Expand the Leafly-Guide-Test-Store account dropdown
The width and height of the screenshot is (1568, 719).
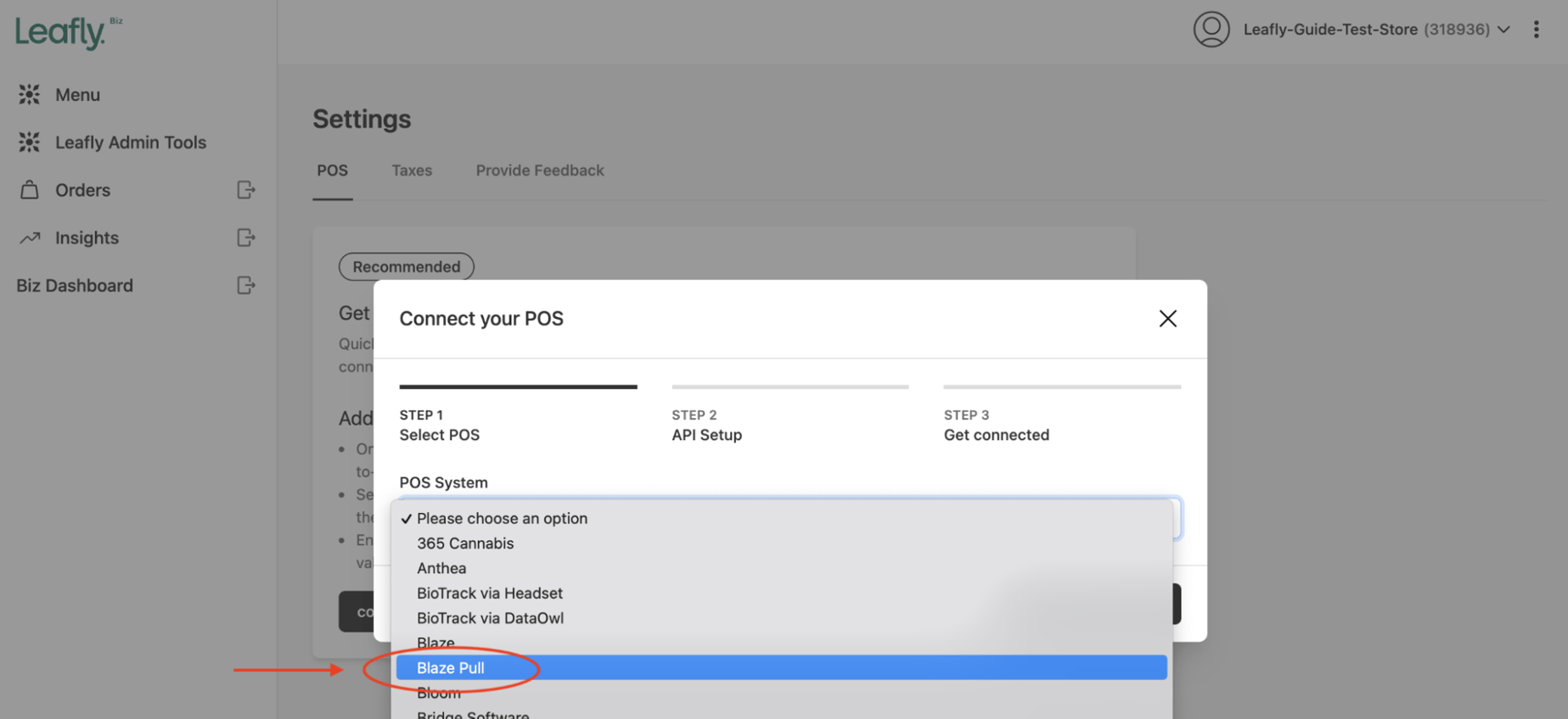1503,29
